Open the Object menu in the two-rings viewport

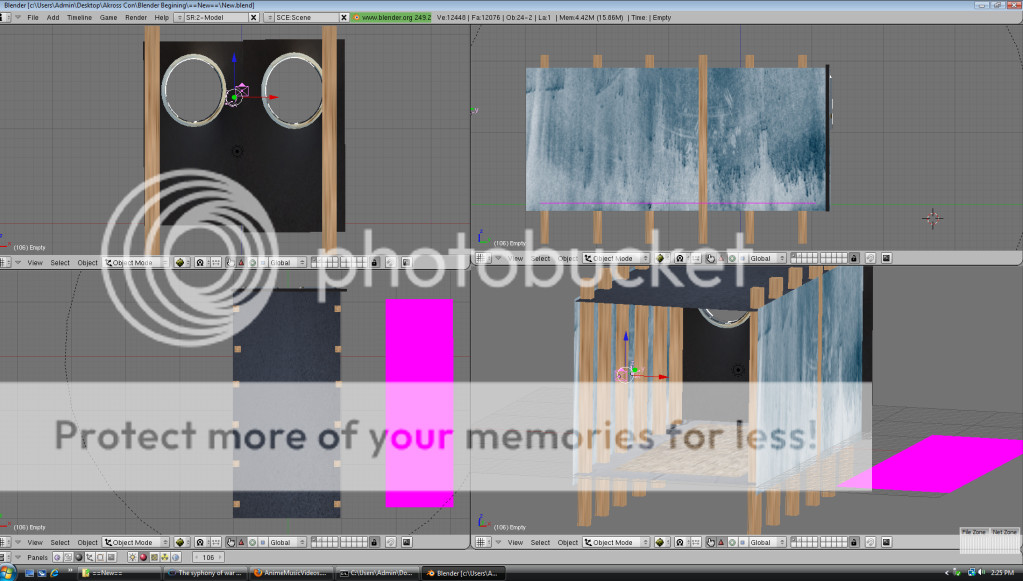(x=87, y=262)
